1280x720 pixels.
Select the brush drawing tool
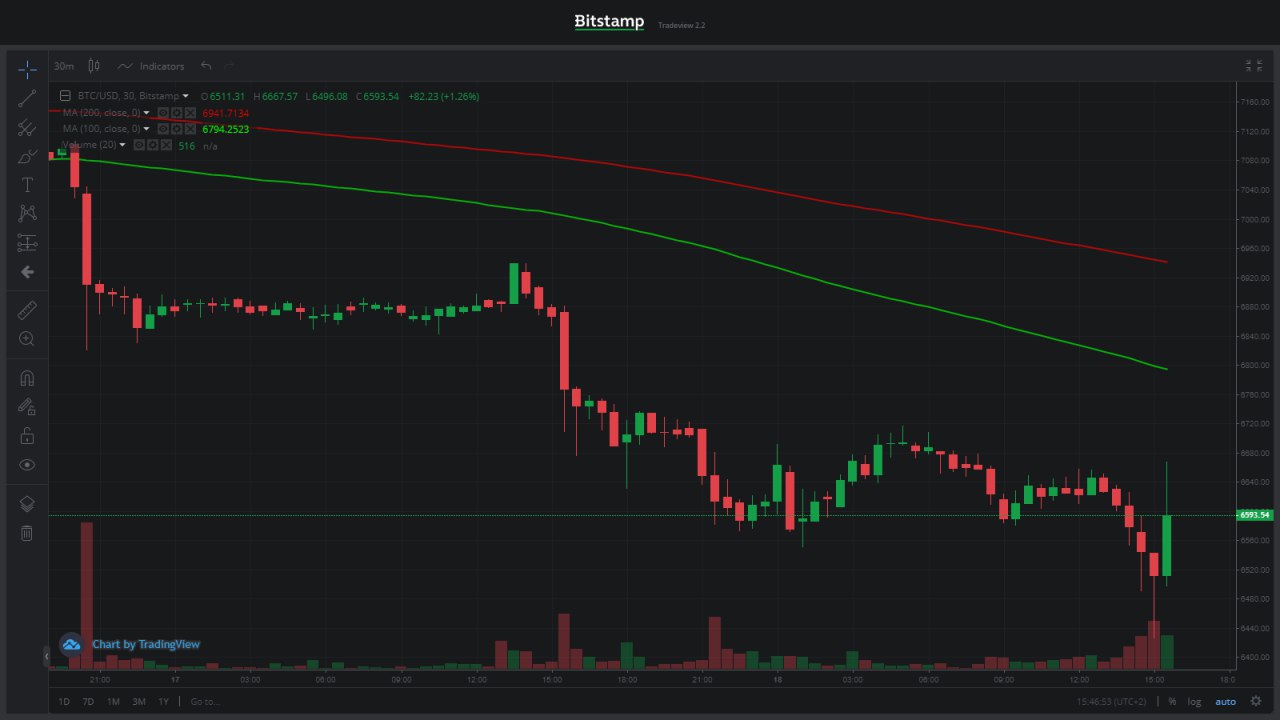click(x=27, y=156)
